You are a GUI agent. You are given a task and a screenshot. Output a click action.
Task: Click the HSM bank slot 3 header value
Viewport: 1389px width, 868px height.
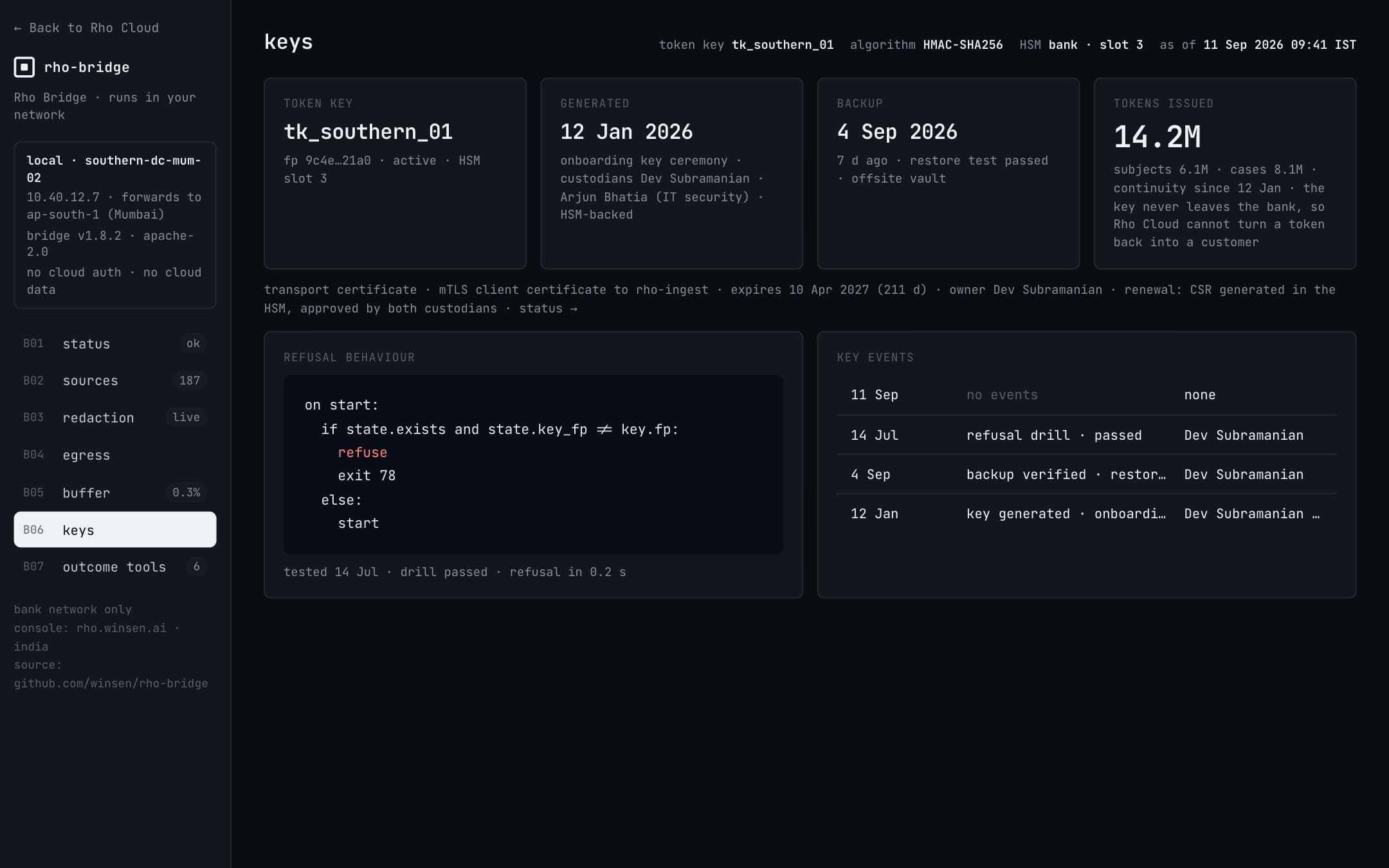click(1096, 45)
